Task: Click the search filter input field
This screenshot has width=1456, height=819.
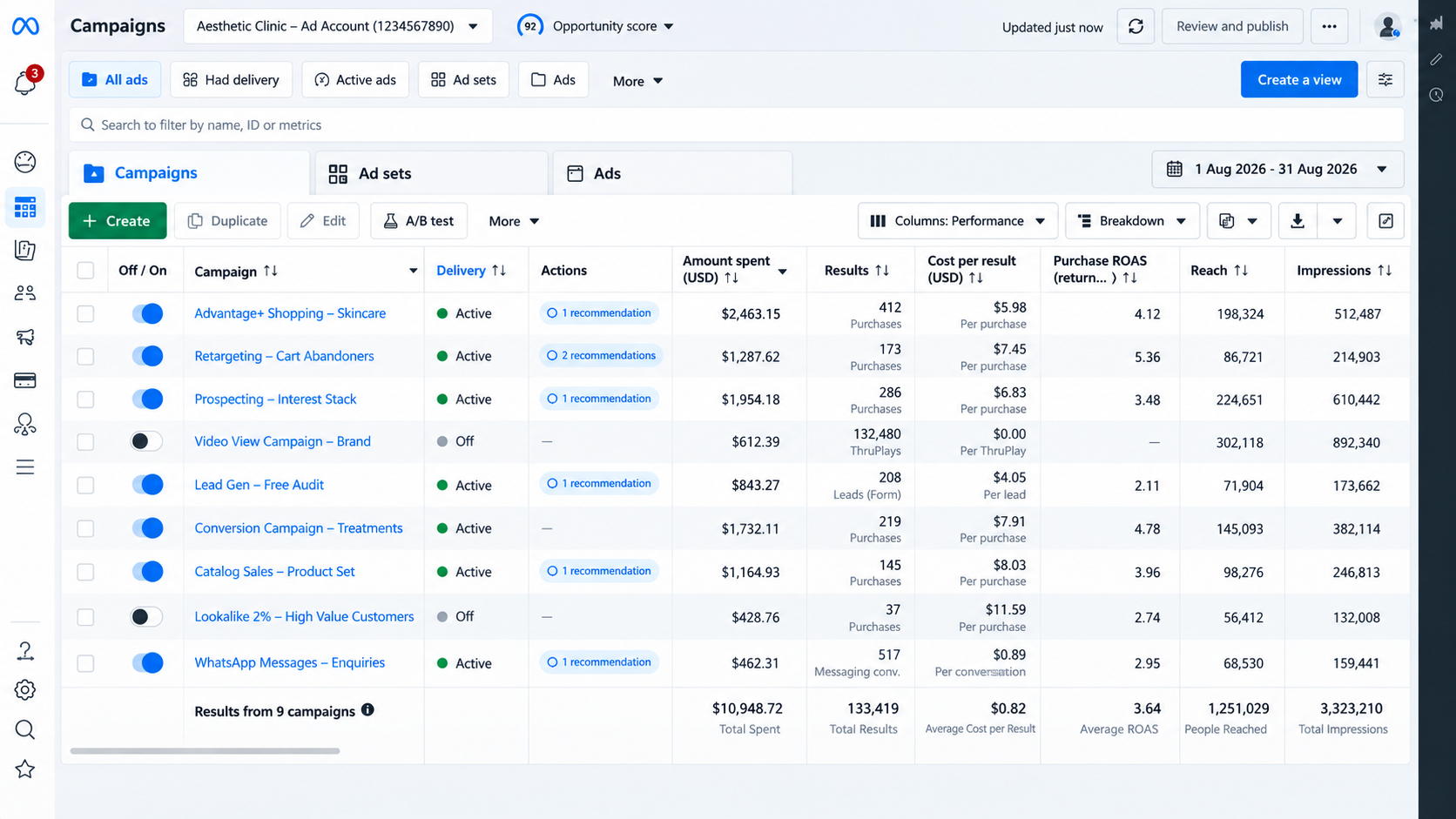Action: tap(737, 124)
